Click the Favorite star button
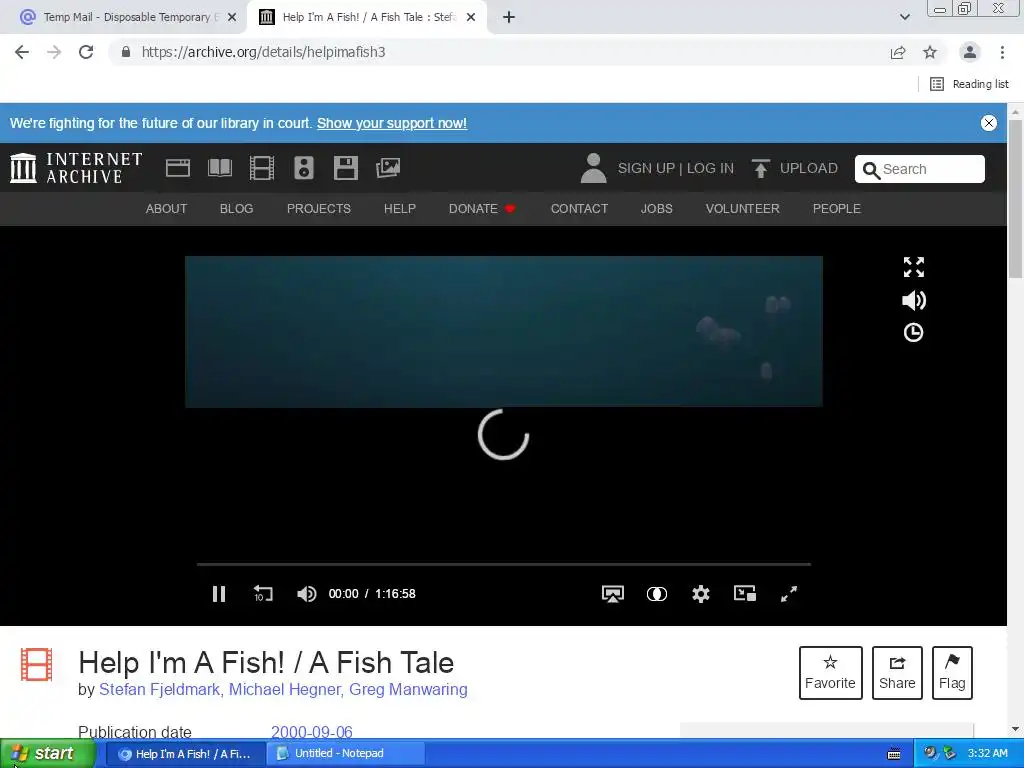Viewport: 1024px width, 768px height. coord(831,673)
